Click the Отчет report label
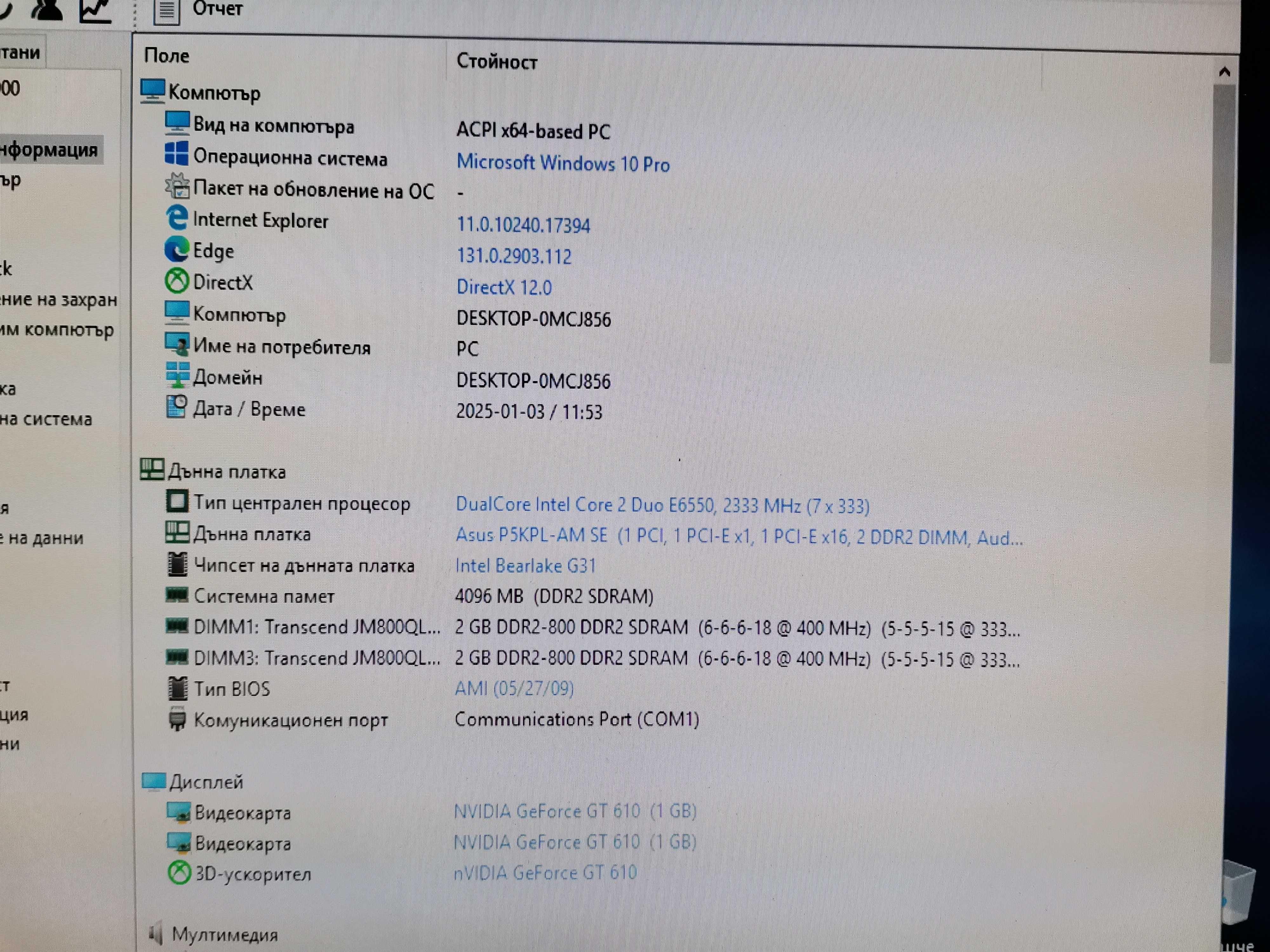1270x952 pixels. [217, 9]
